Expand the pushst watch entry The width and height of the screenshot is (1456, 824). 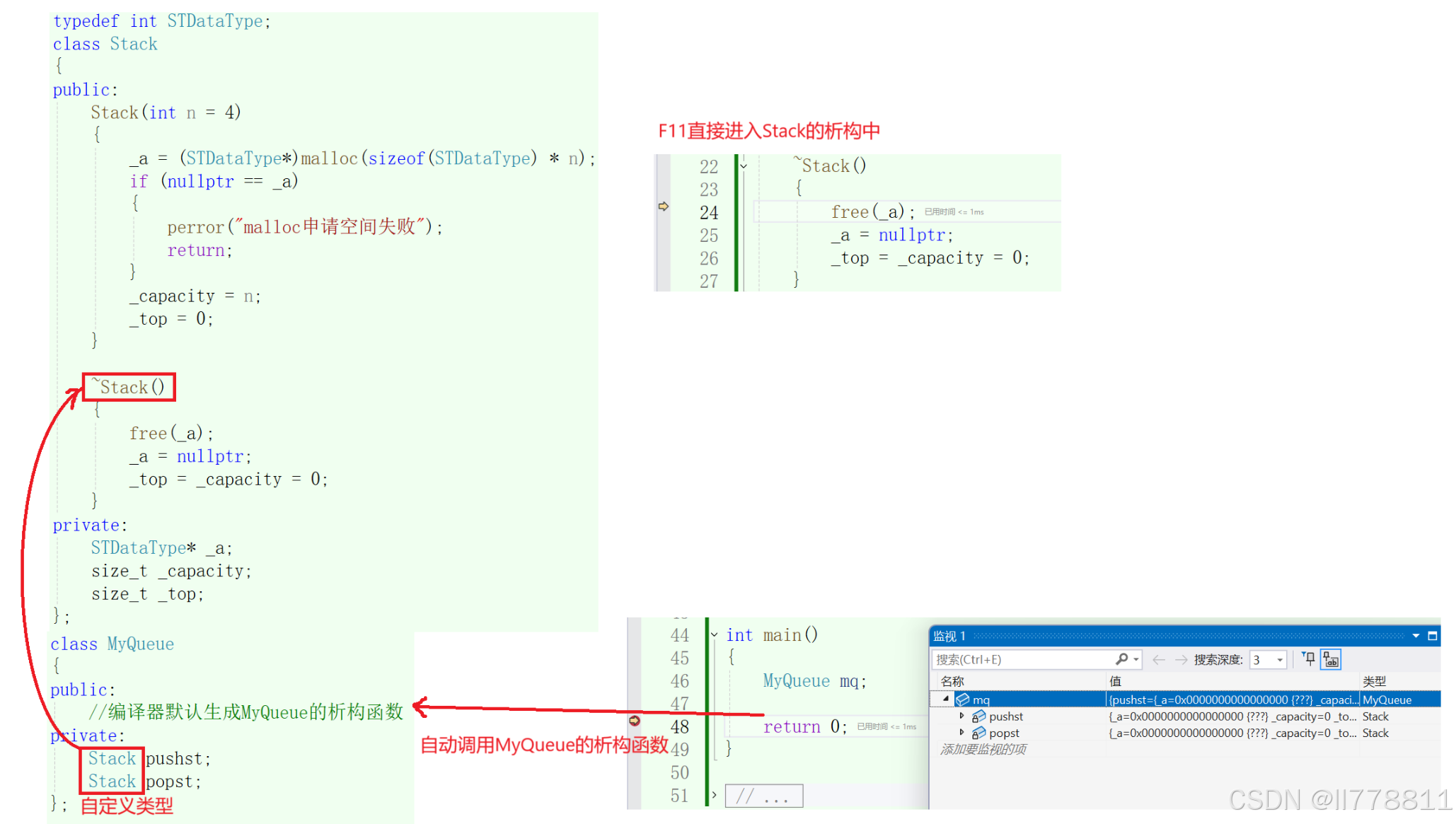pos(961,716)
